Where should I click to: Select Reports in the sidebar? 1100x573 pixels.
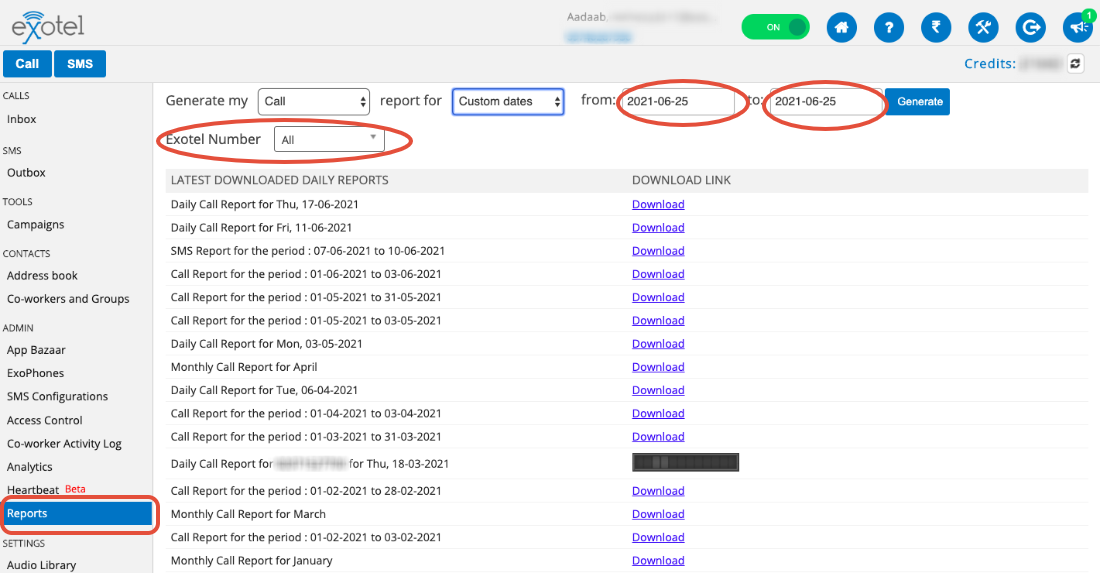point(76,513)
